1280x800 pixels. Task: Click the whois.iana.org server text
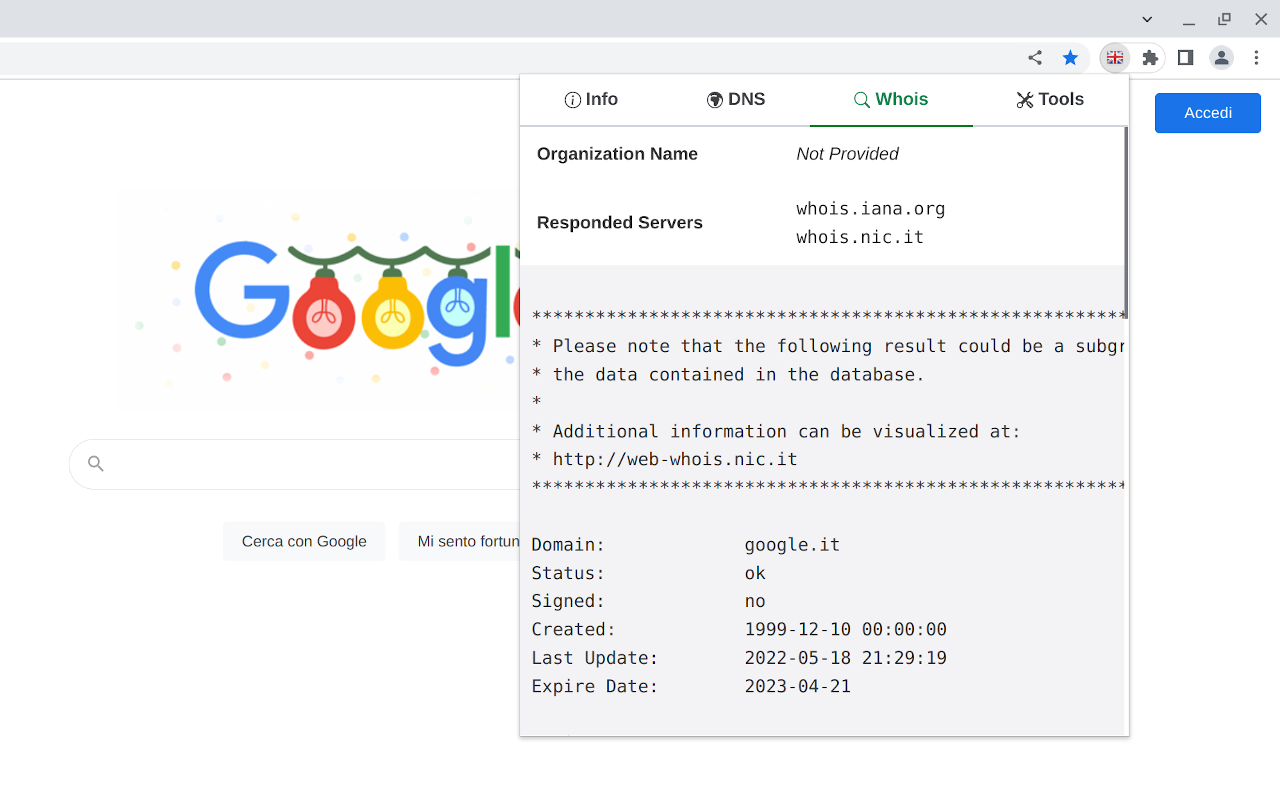point(871,209)
